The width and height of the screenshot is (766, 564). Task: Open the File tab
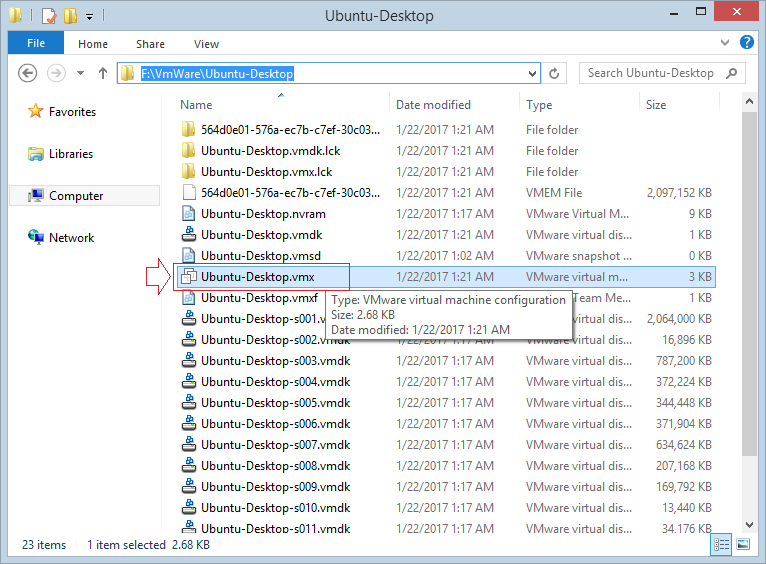(36, 43)
